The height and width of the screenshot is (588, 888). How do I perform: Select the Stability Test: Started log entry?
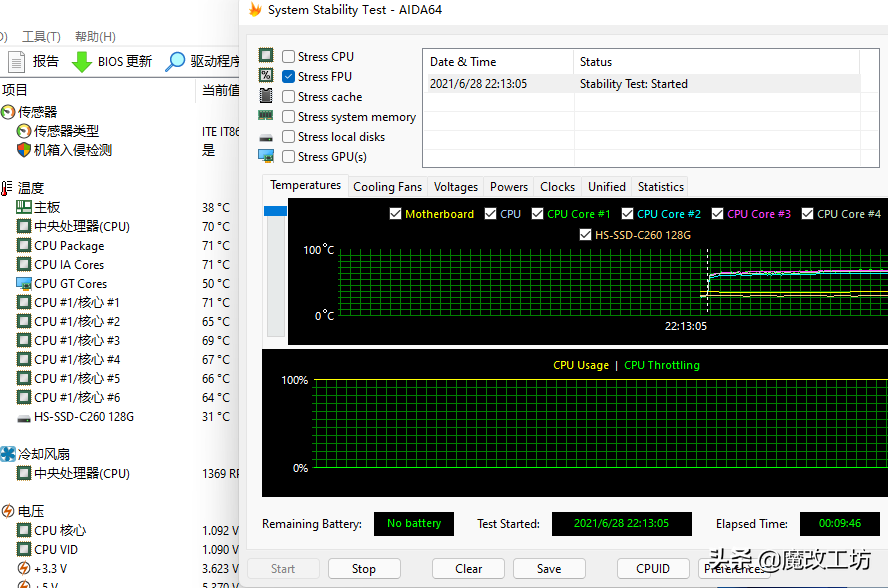642,84
